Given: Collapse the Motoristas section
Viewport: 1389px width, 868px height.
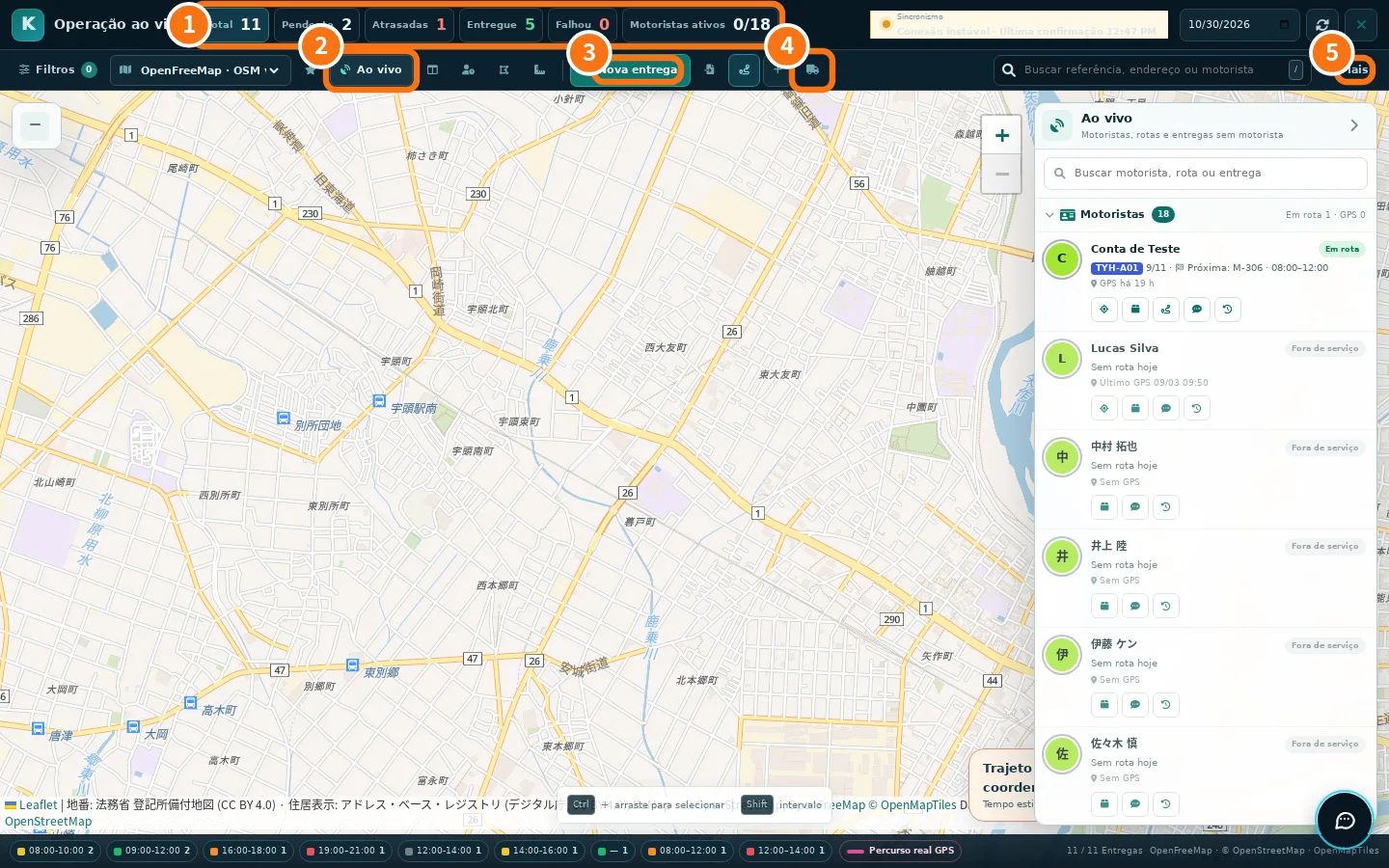Looking at the screenshot, I should (1049, 215).
